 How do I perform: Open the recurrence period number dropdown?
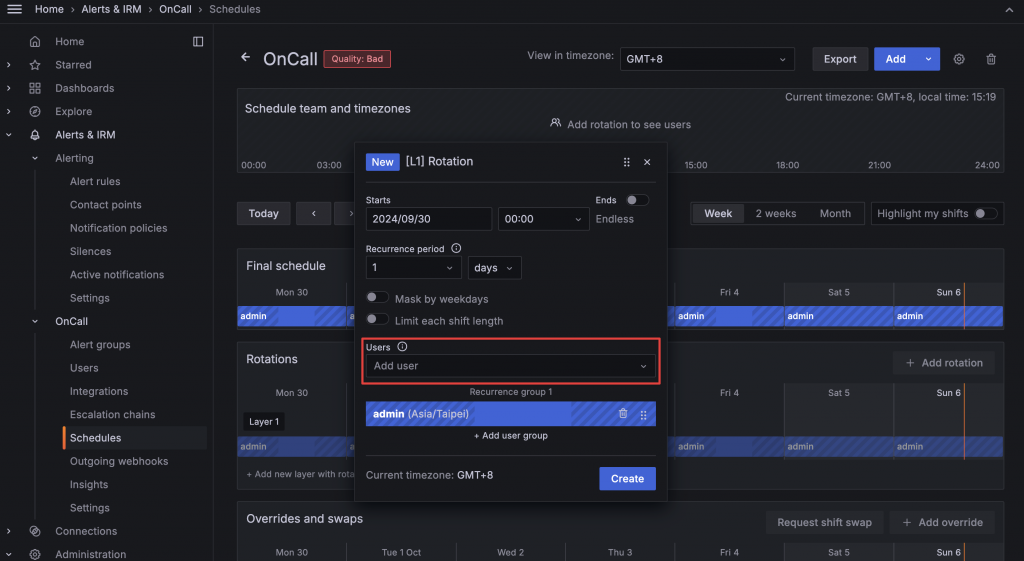click(413, 268)
